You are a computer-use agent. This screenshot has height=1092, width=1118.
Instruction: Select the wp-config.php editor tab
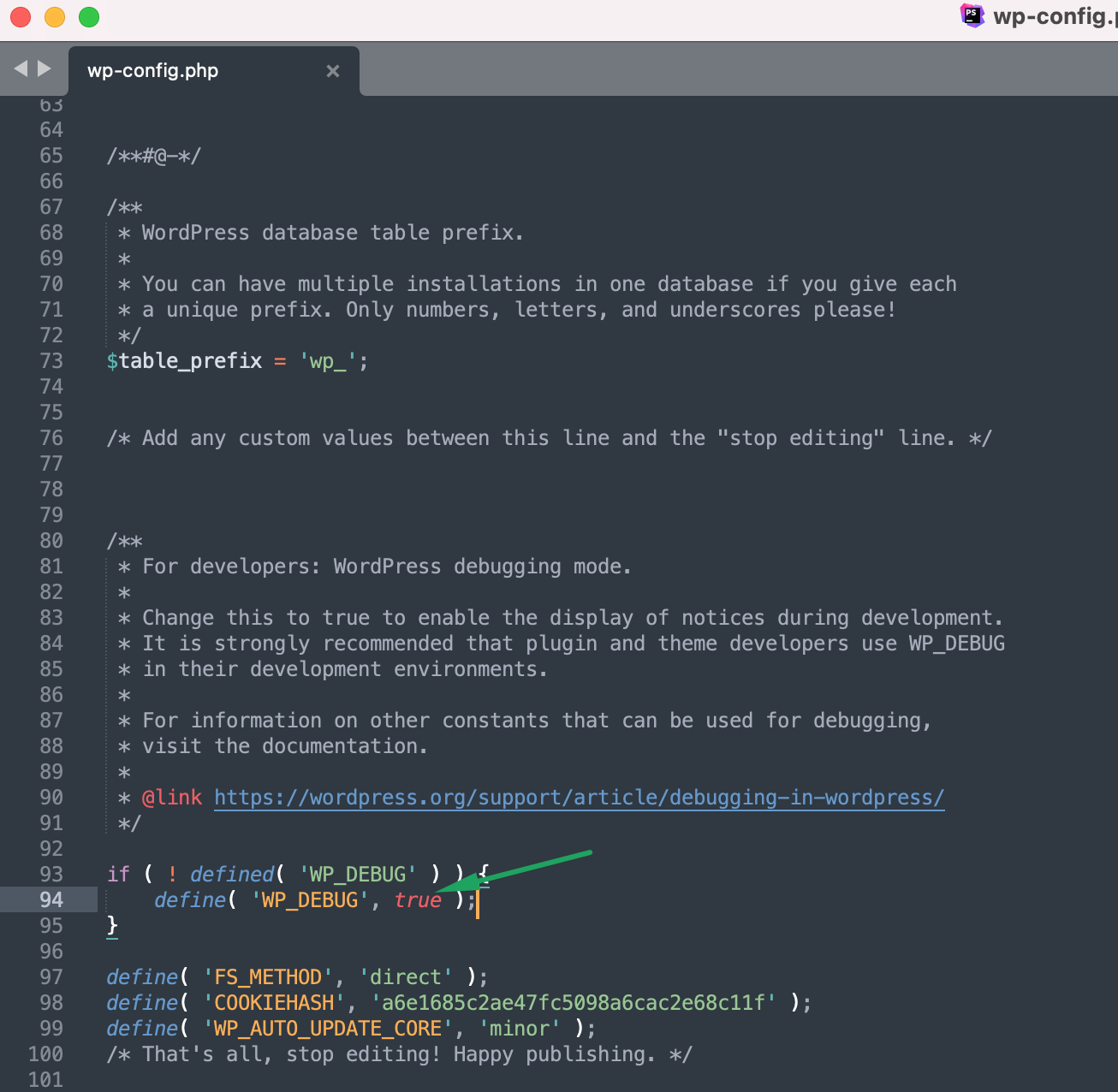214,71
